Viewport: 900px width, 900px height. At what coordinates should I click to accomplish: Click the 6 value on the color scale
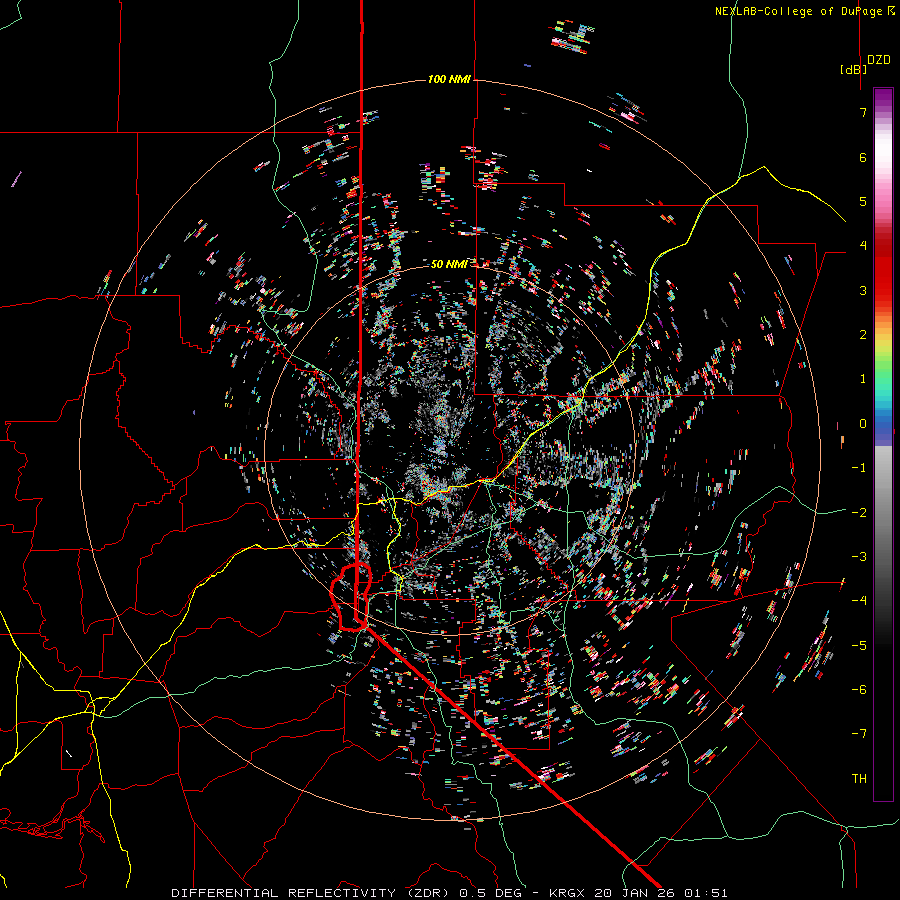tap(863, 157)
